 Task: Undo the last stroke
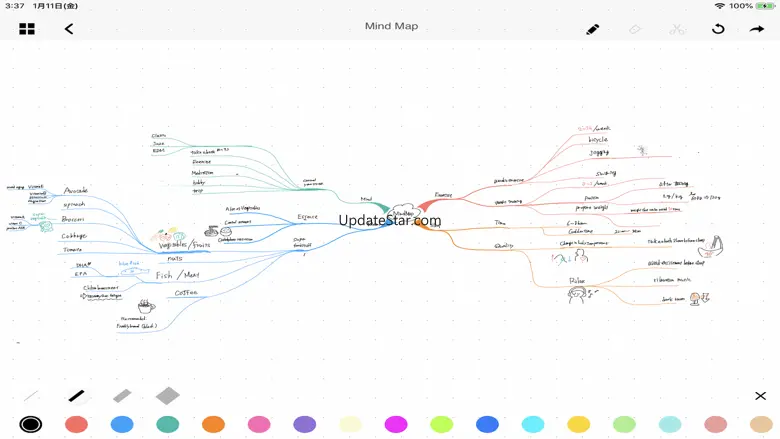click(x=718, y=29)
